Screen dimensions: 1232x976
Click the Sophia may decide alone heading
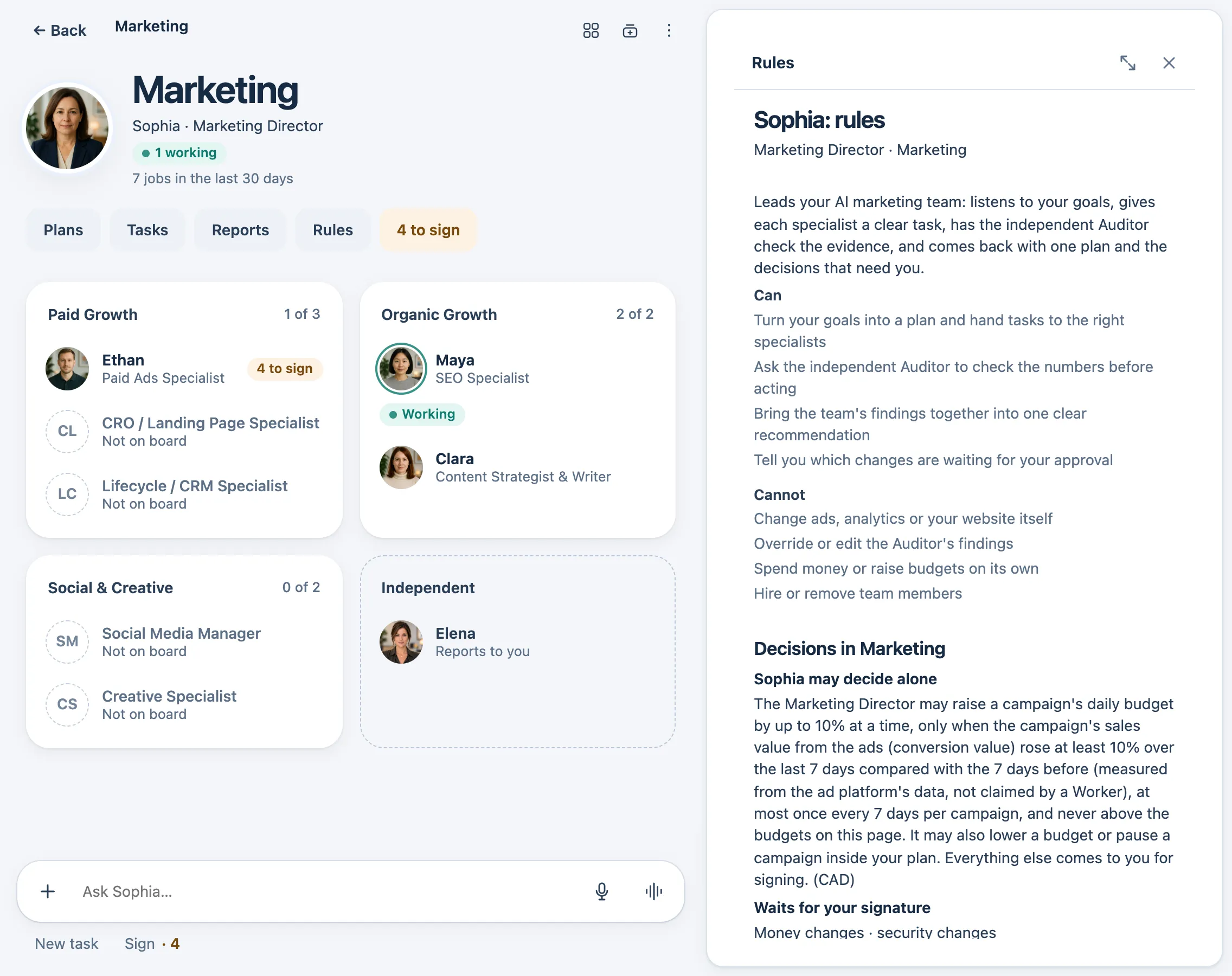point(845,679)
